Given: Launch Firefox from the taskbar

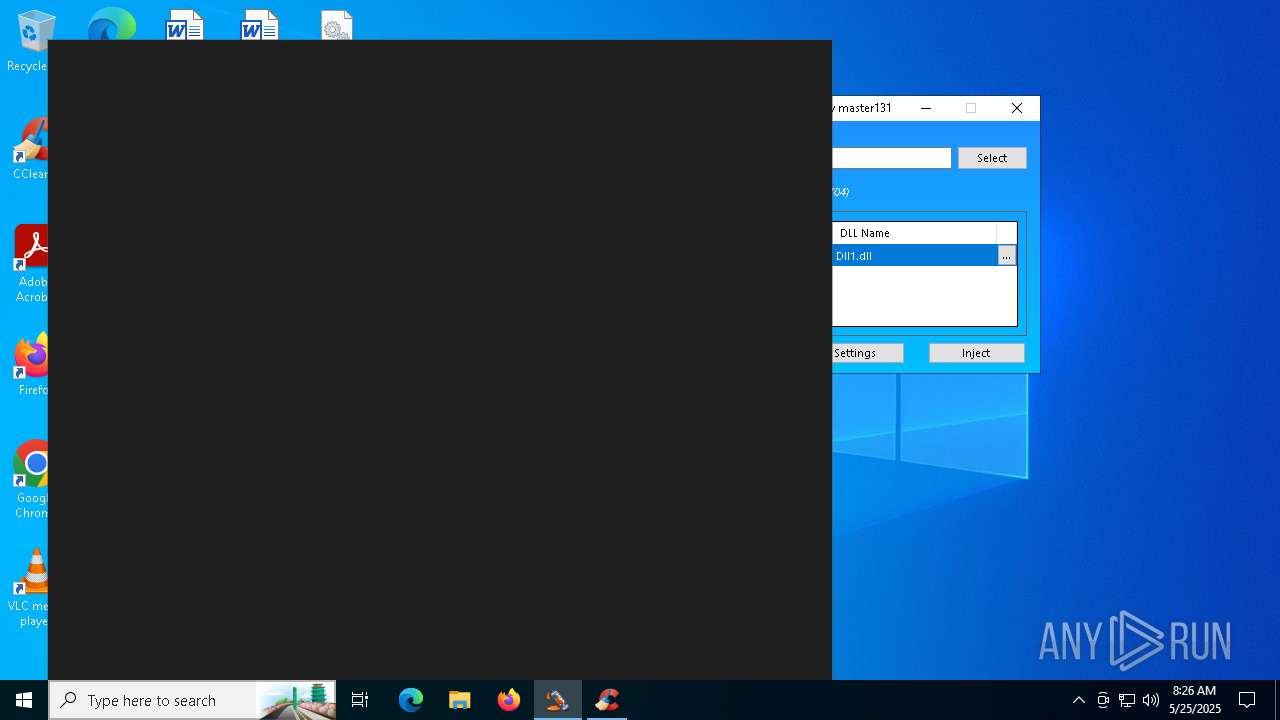Looking at the screenshot, I should coord(509,700).
